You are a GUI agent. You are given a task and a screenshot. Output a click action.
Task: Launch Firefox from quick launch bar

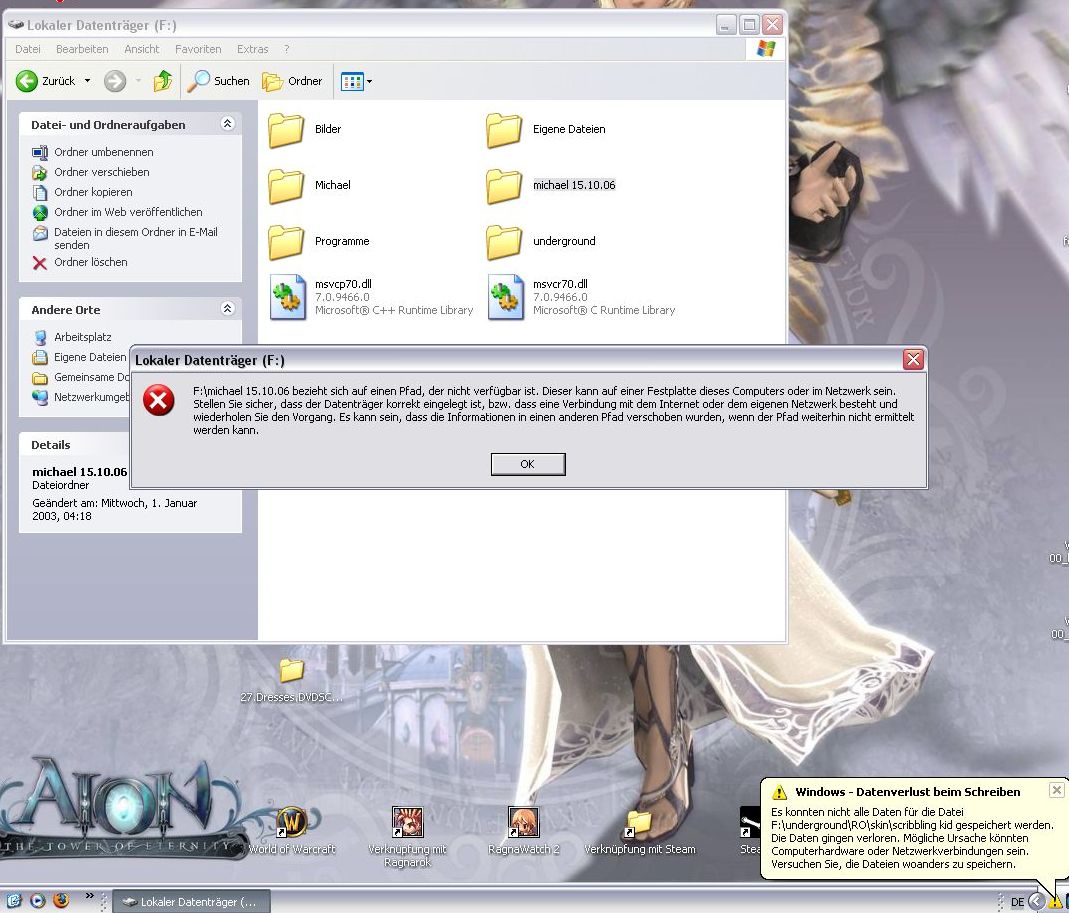61,901
